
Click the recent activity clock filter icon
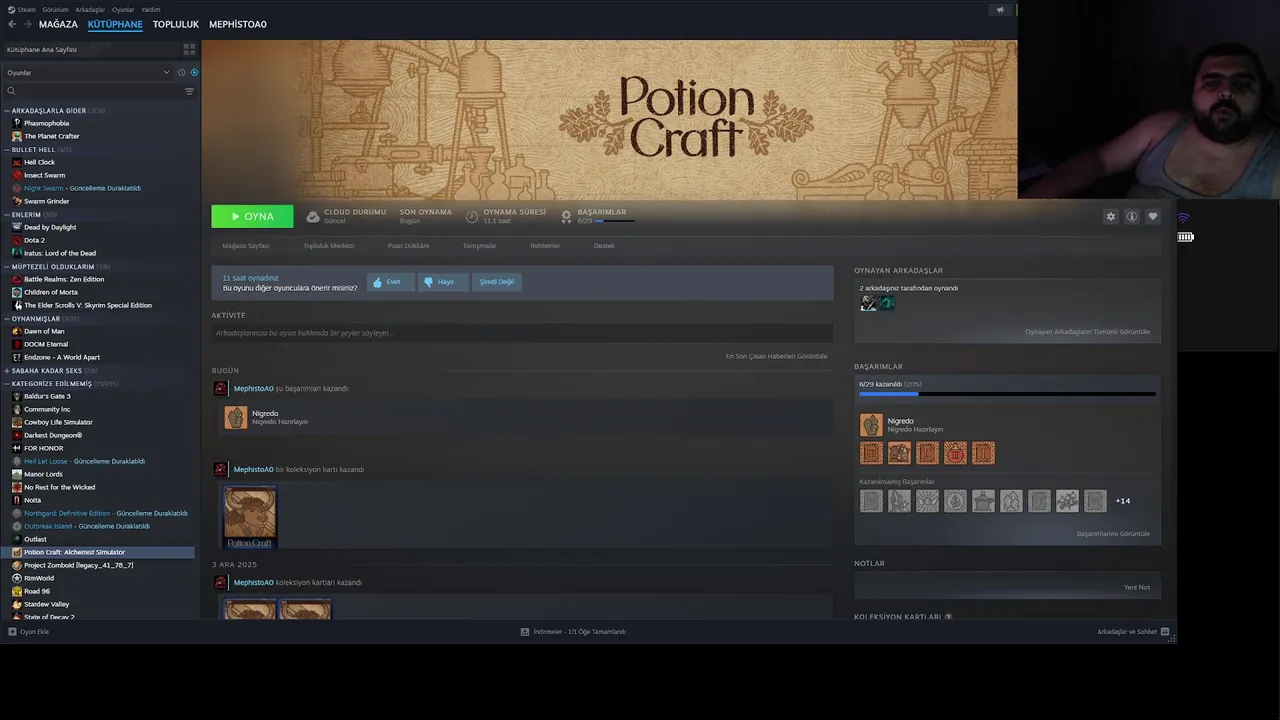181,72
